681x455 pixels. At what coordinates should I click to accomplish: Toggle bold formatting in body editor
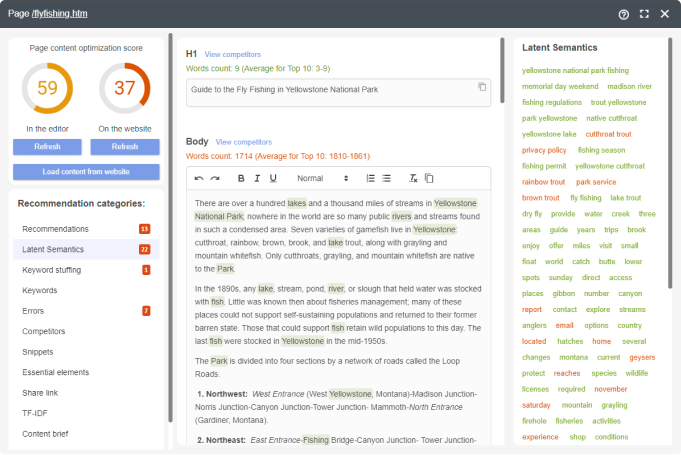(x=241, y=178)
